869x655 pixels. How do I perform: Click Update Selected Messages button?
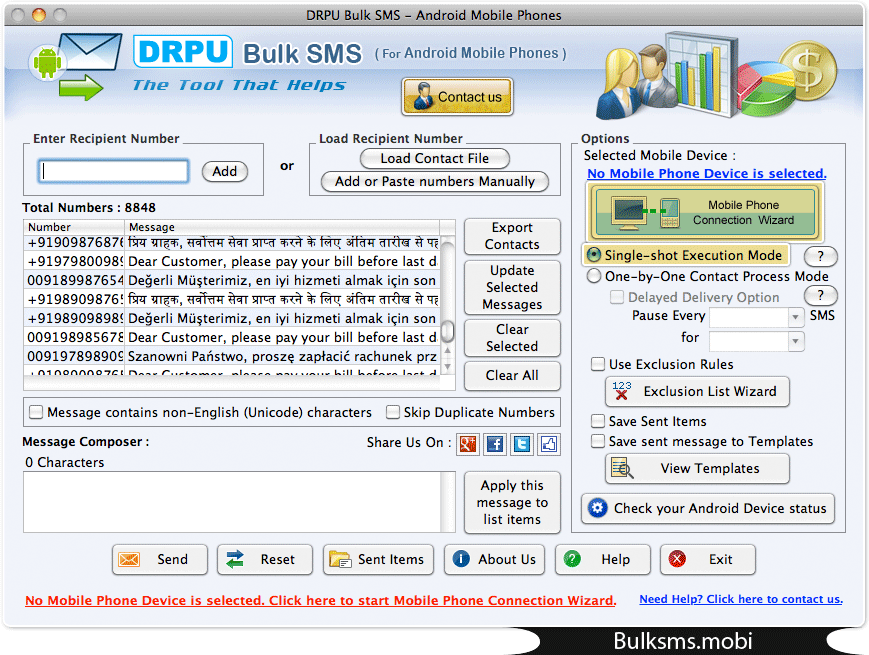tap(512, 287)
